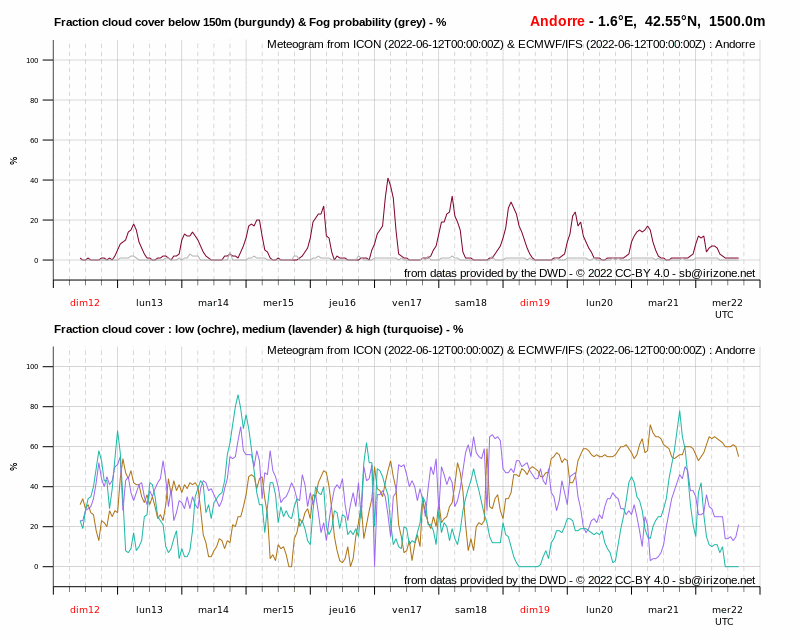The height and width of the screenshot is (640, 800).
Task: Click 'ven17' label under the bottom chart
Action: [x=407, y=609]
